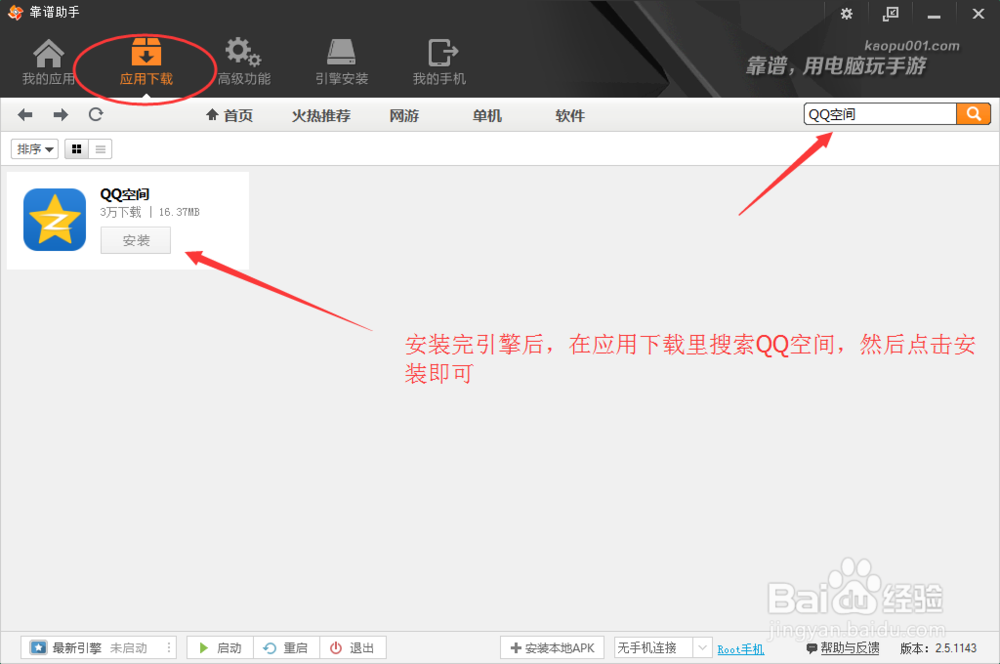
Task: Go back with the left arrow
Action: tap(25, 115)
